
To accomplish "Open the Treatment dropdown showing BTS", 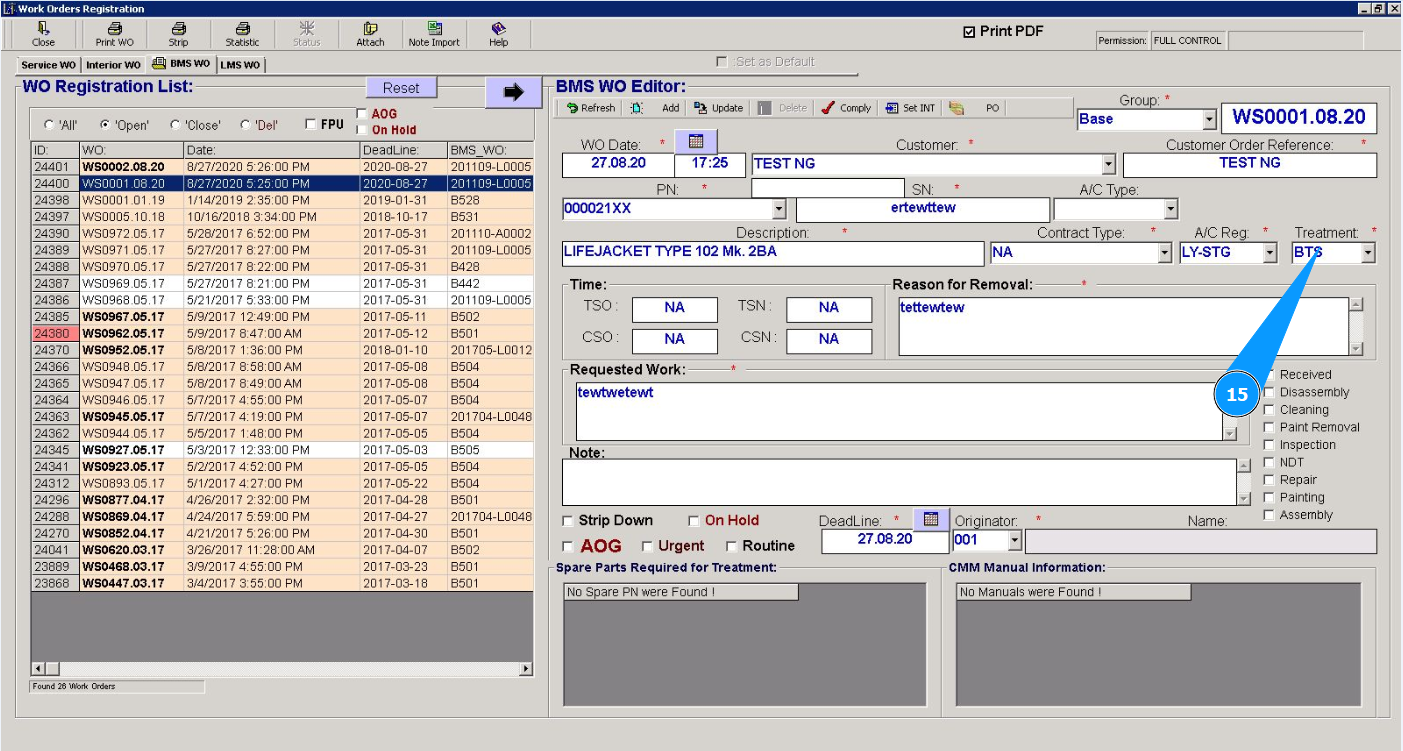I will tap(1367, 253).
